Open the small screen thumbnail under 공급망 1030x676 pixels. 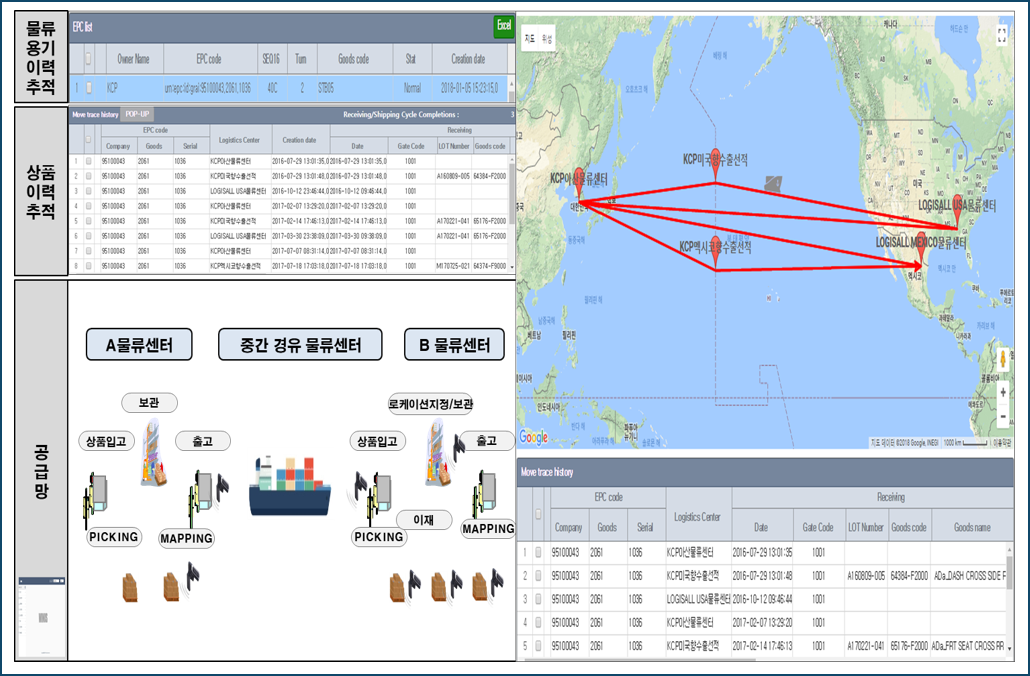(42, 617)
